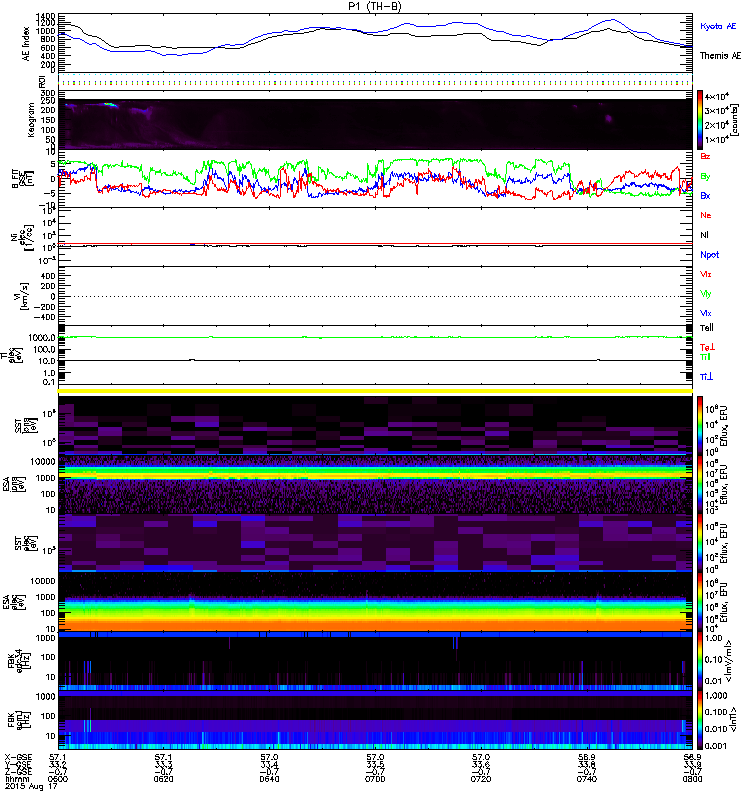This screenshot has width=750, height=800.
Task: Click the red Ne density label
Action: tap(706, 215)
